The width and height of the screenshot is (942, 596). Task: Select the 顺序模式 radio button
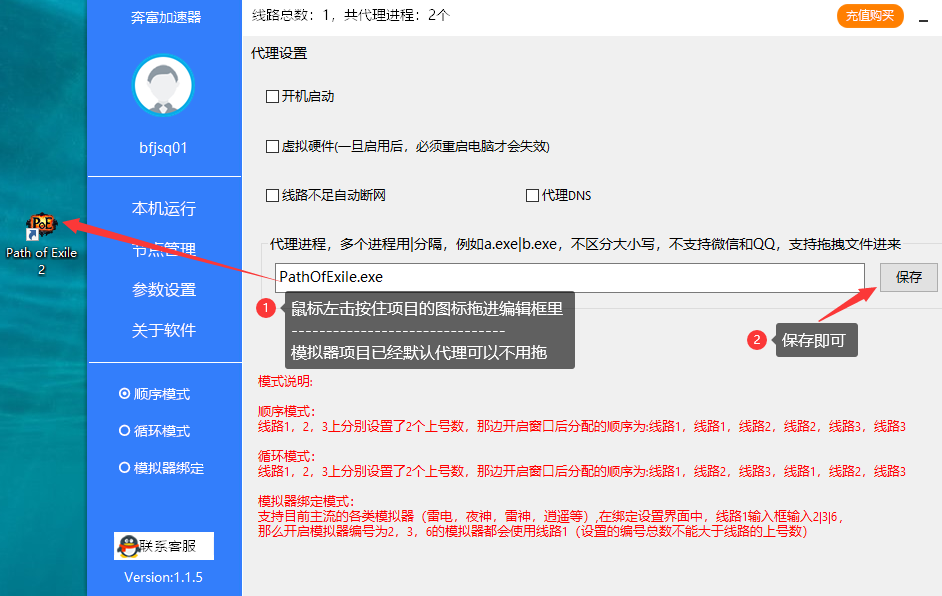125,394
